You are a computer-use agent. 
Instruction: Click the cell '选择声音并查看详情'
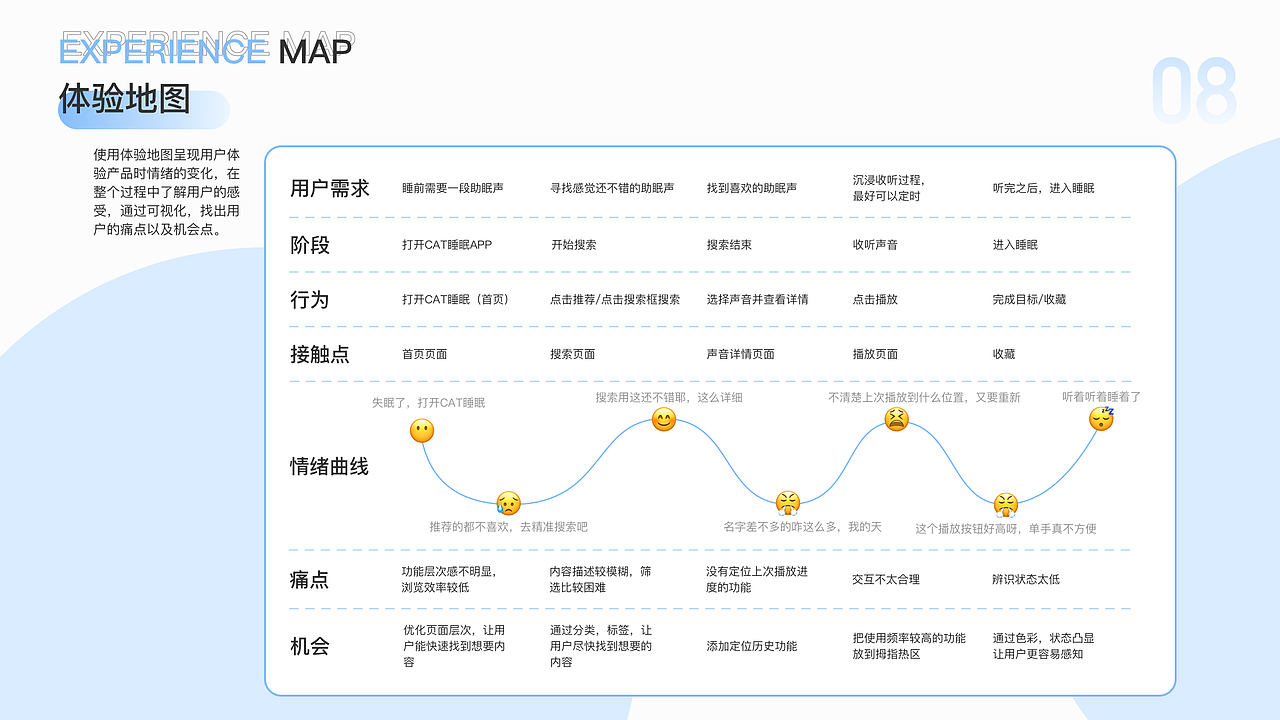pyautogui.click(x=758, y=299)
